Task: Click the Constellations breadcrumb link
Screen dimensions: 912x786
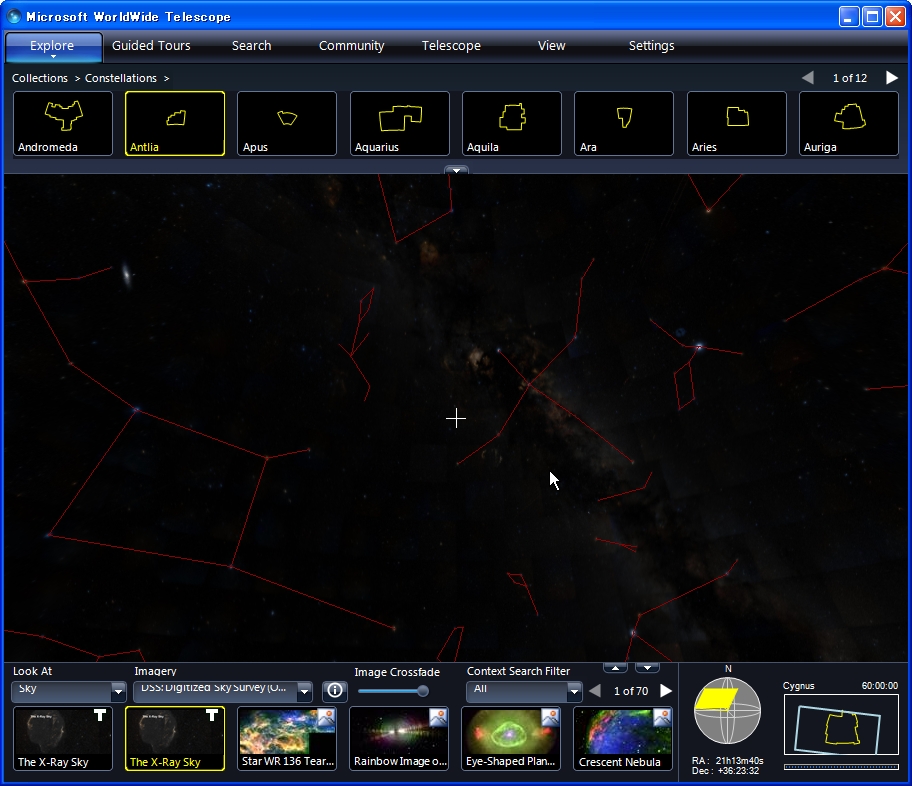Action: click(x=121, y=78)
